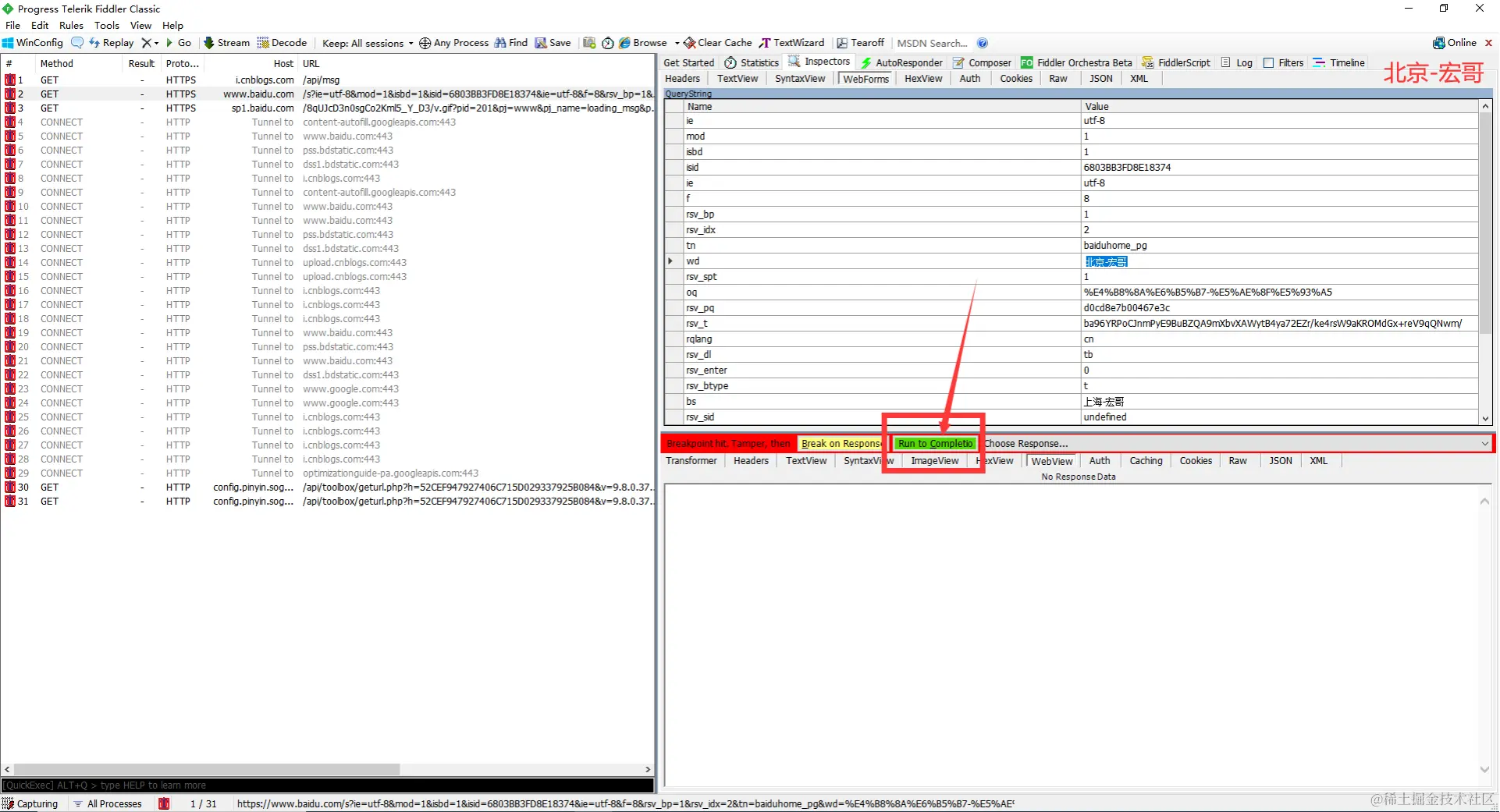Click the breakpoint icon in status bar
1500x812 pixels.
click(164, 803)
